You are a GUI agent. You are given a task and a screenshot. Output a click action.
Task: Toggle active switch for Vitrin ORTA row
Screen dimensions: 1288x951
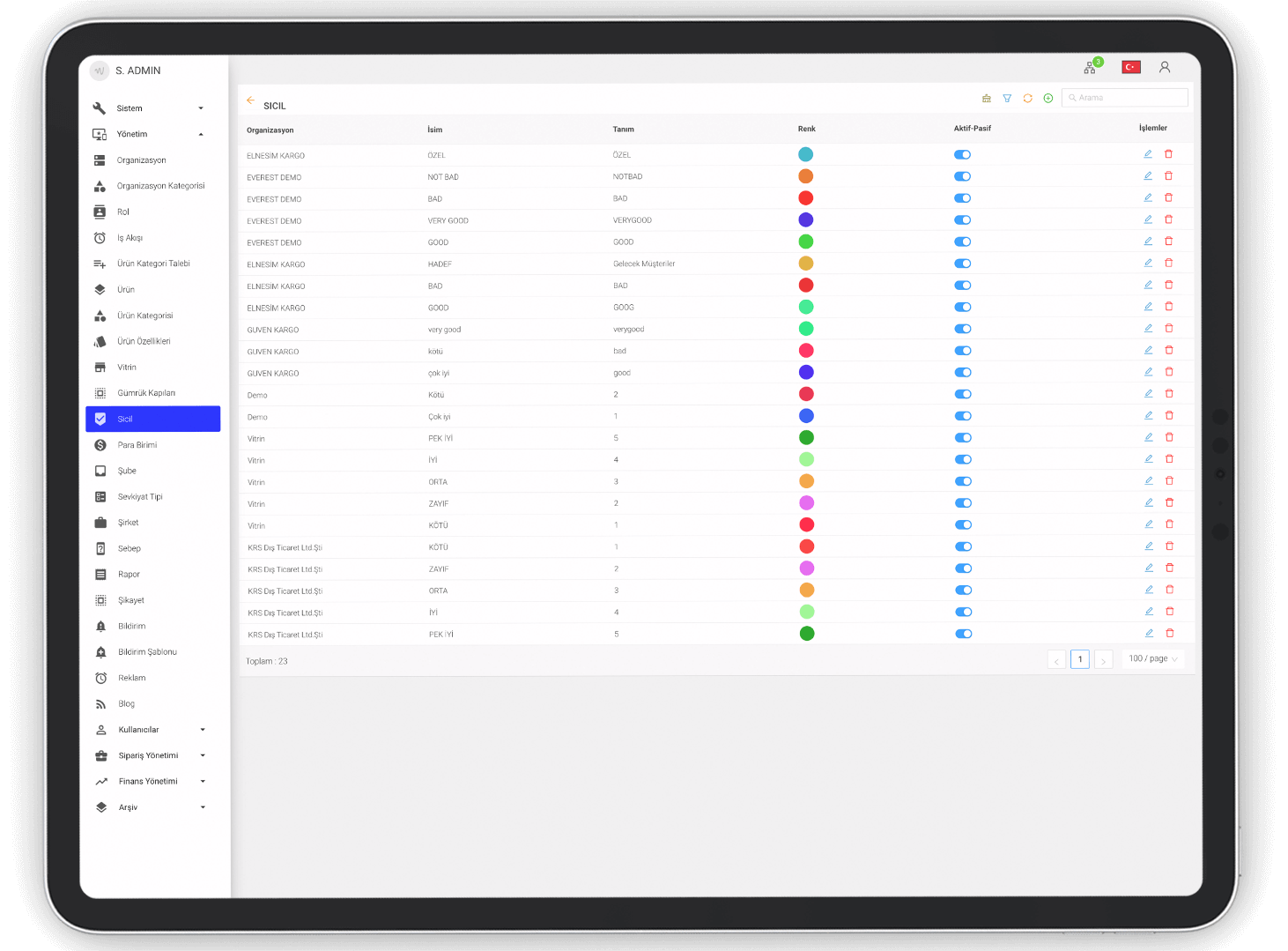(x=963, y=481)
